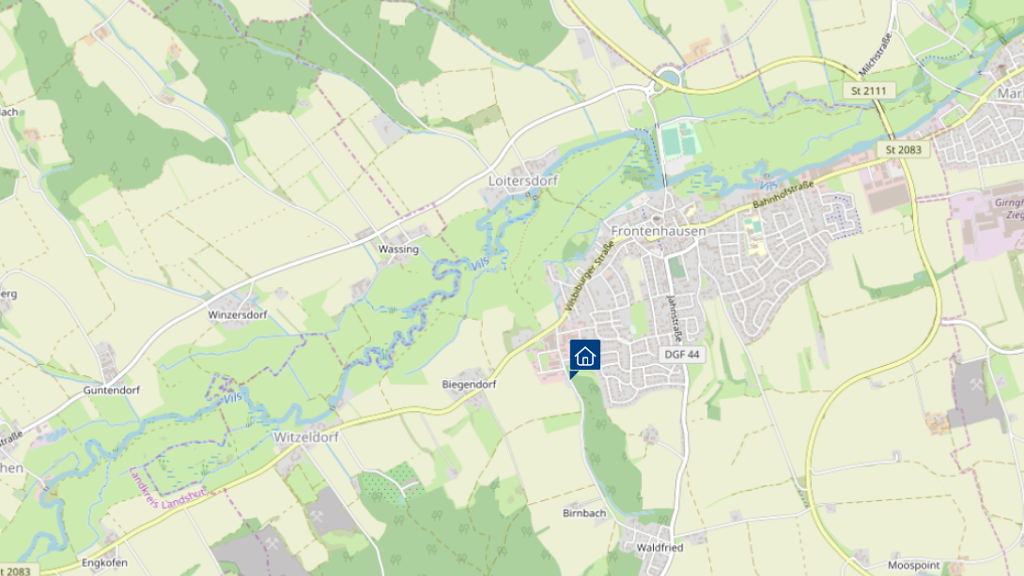
Task: Select the Moospoint label
Action: (914, 565)
